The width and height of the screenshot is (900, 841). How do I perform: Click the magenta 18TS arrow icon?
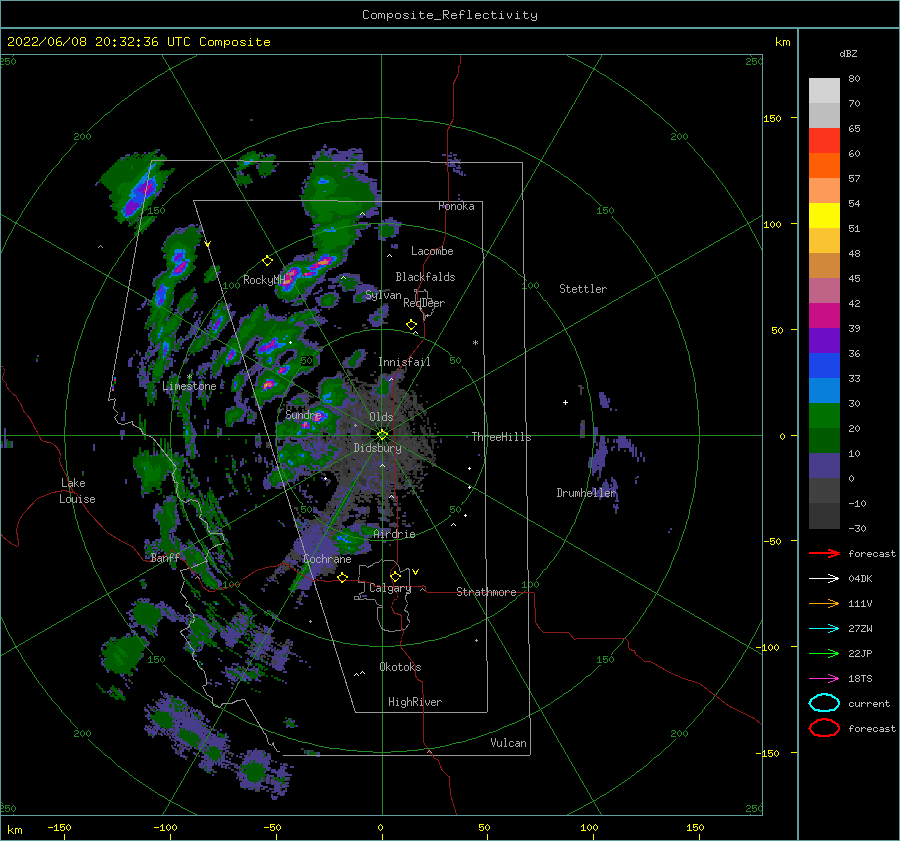[824, 679]
